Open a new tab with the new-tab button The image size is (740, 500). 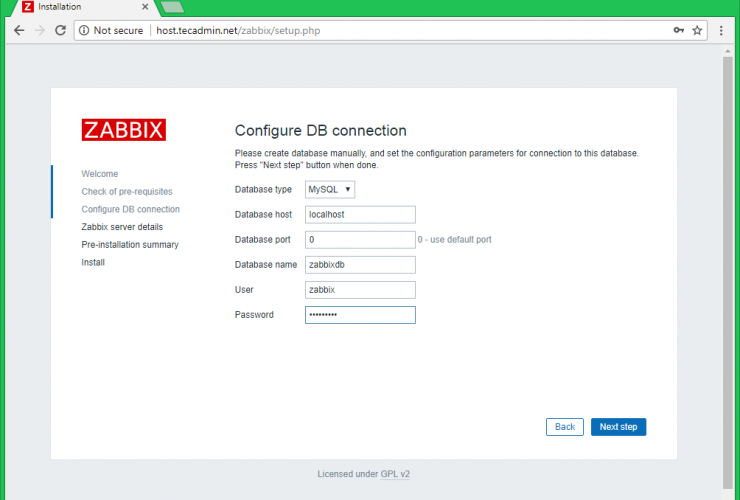(172, 8)
